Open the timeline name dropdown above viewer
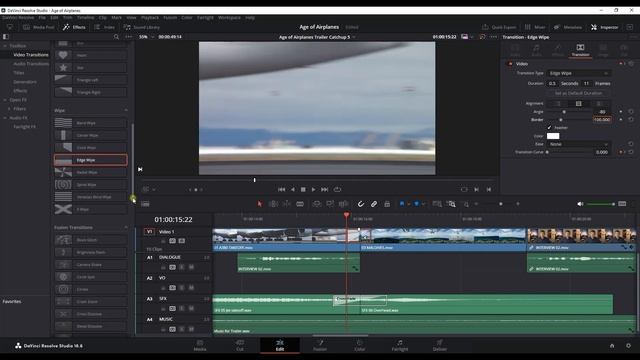640x360 pixels. point(317,37)
